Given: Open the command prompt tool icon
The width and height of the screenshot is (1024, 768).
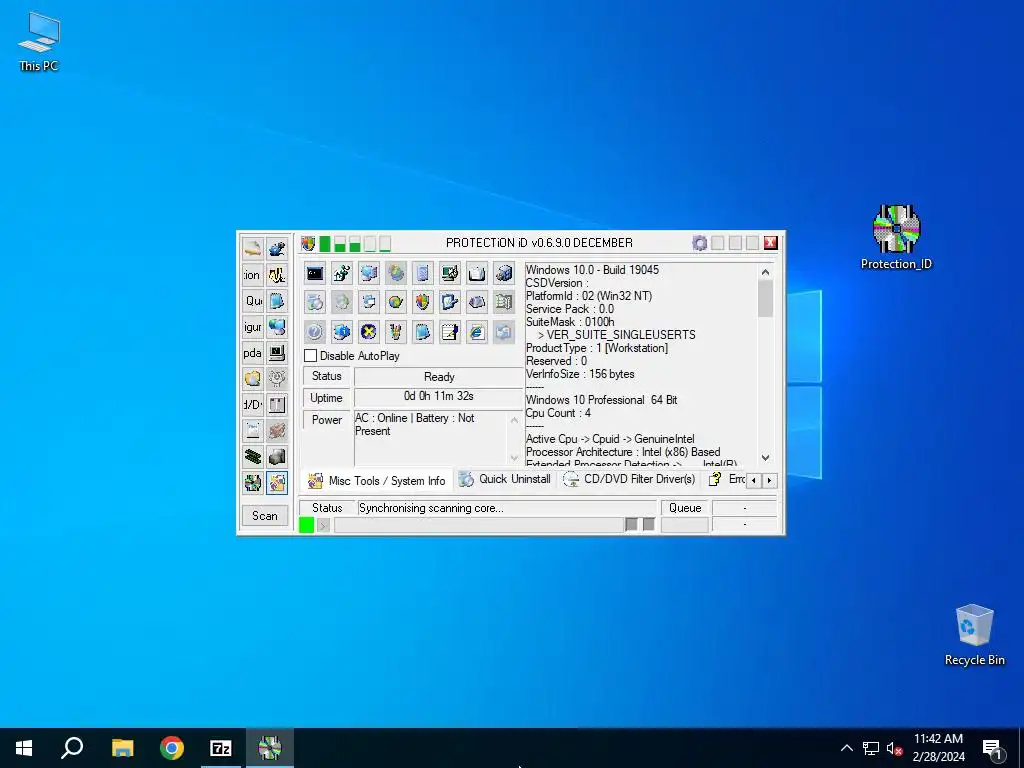Looking at the screenshot, I should 315,273.
